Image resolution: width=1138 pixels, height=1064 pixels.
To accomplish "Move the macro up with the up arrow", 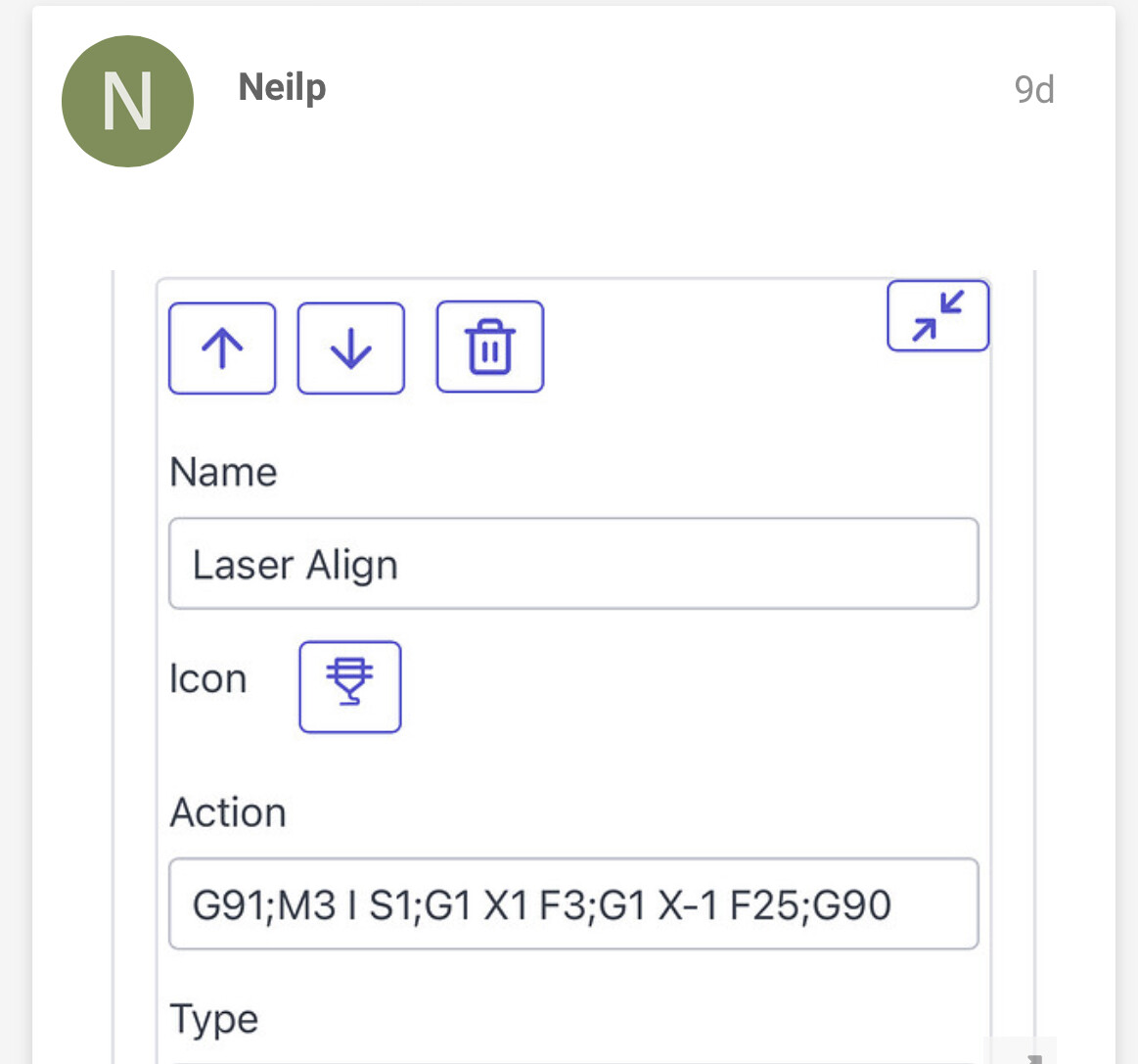I will coord(222,348).
